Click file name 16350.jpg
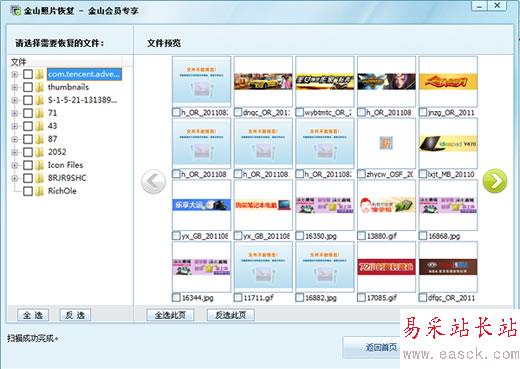This screenshot has height=369, width=520. (321, 236)
